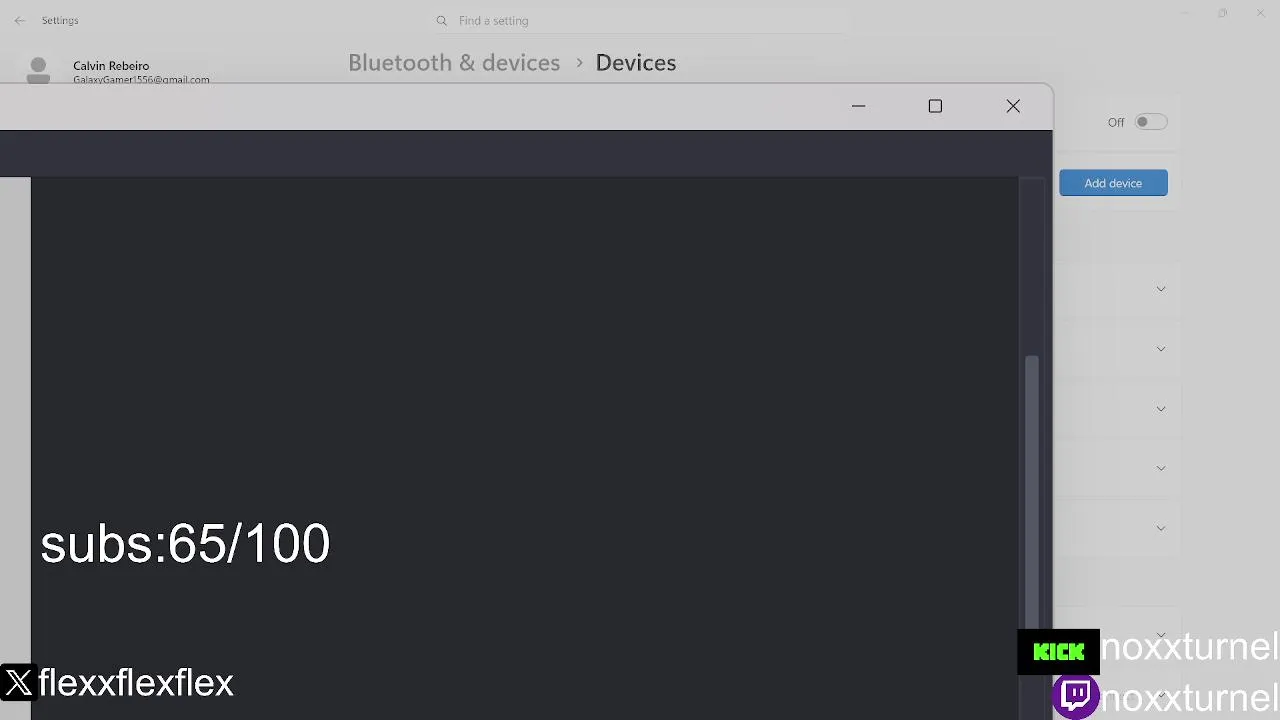Click the green Kick logo
Image resolution: width=1280 pixels, height=720 pixels.
tap(1058, 652)
